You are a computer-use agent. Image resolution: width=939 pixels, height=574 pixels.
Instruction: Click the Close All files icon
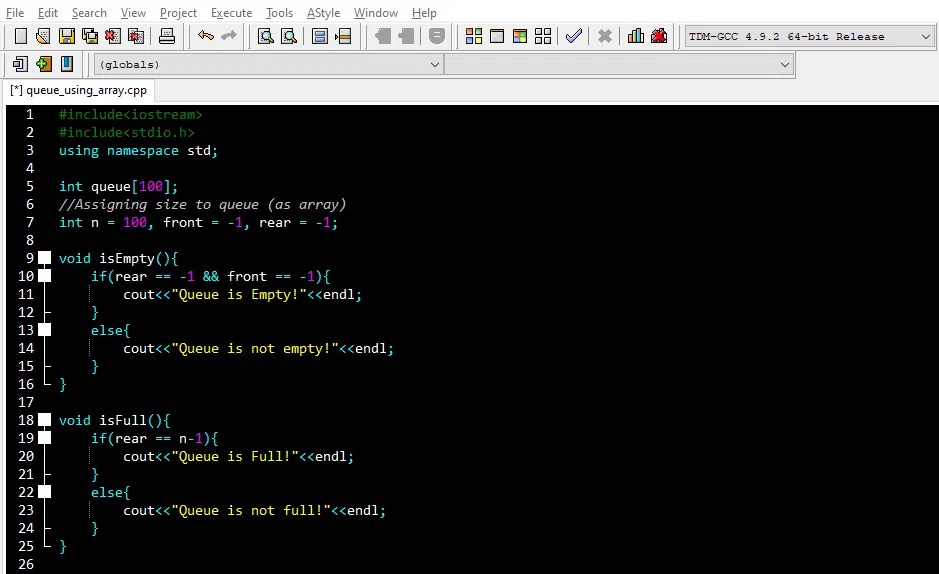tap(136, 37)
